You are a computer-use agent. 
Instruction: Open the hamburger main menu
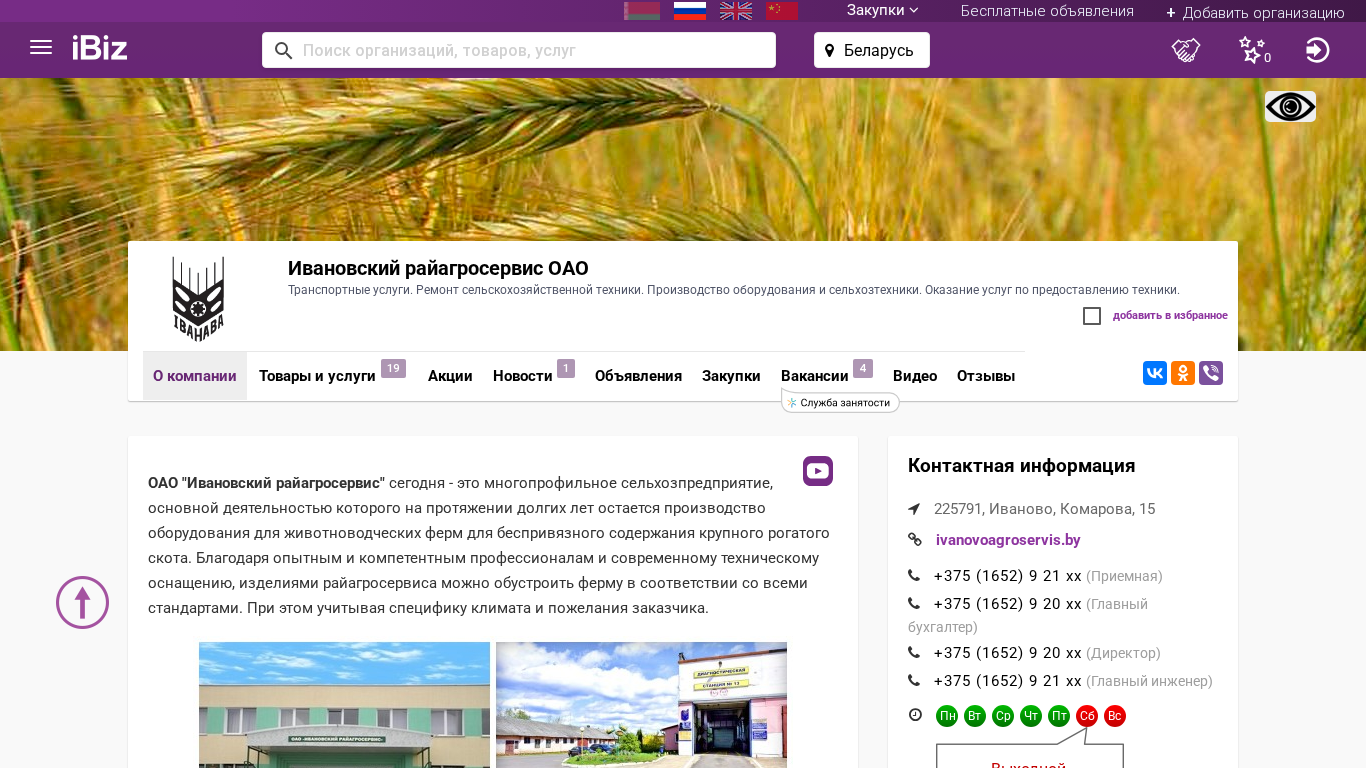41,47
